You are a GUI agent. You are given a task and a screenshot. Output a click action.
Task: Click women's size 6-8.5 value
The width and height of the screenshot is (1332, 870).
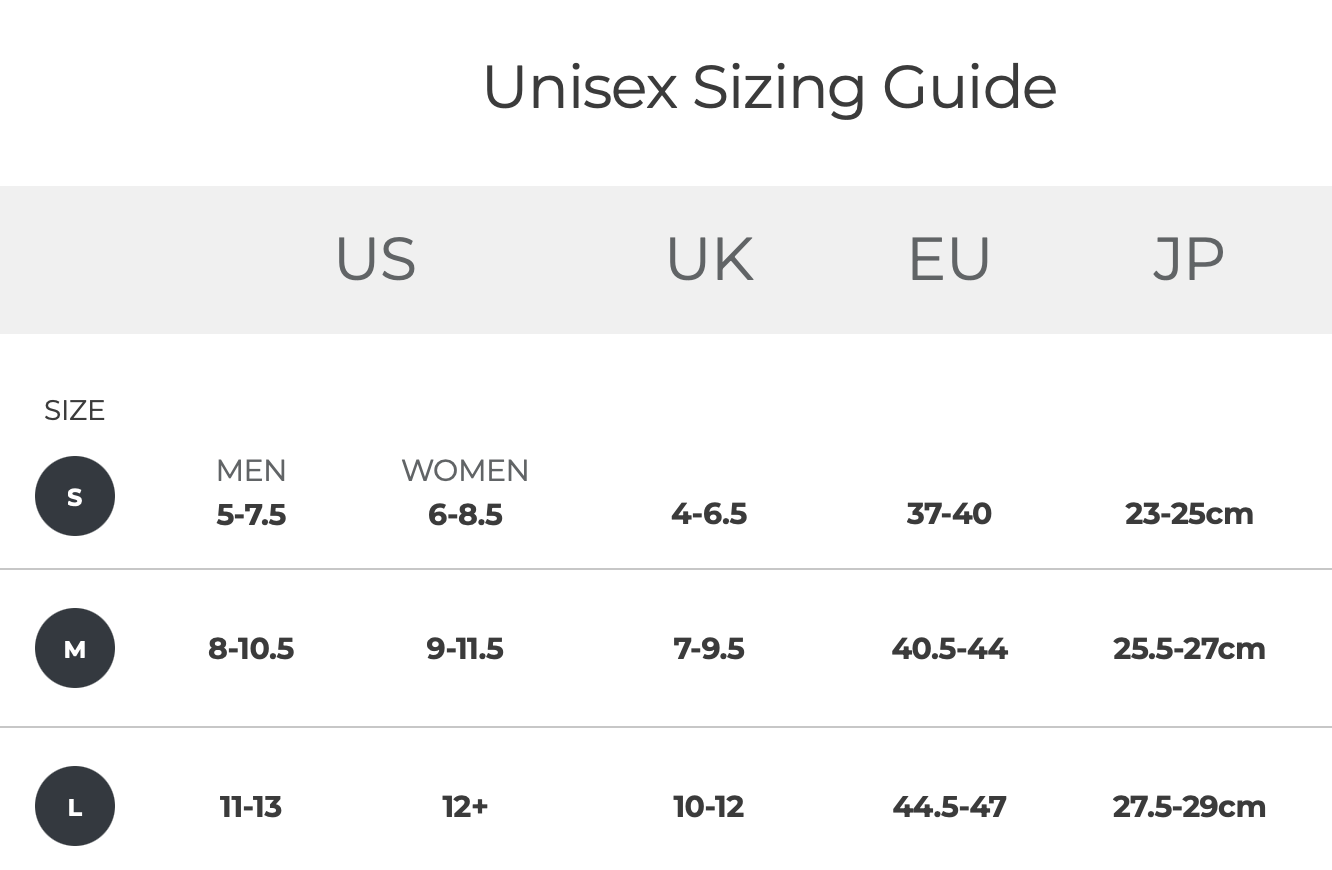[465, 514]
